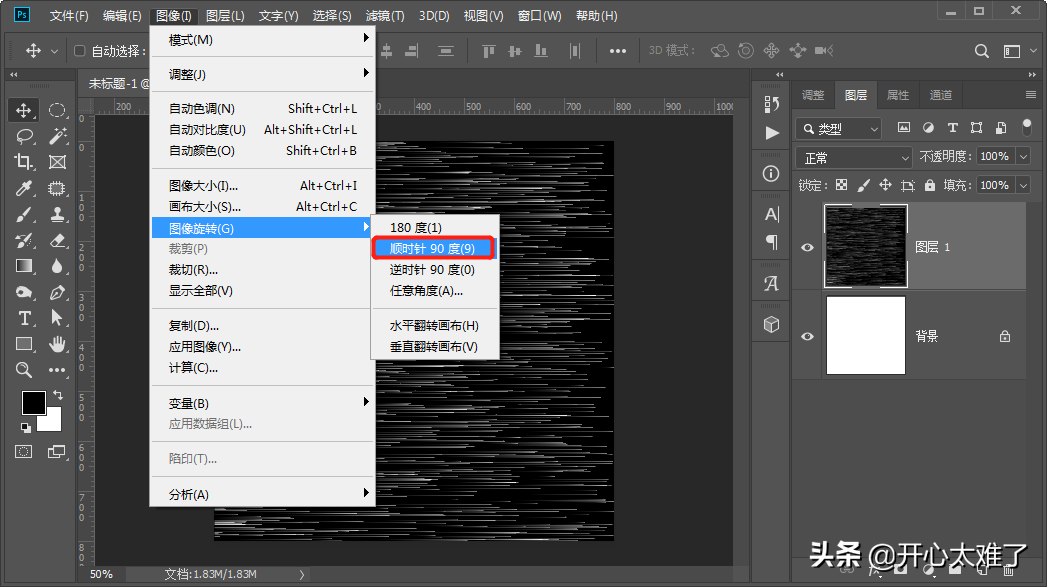
Task: Open the 3D panel cube icon
Action: (771, 325)
